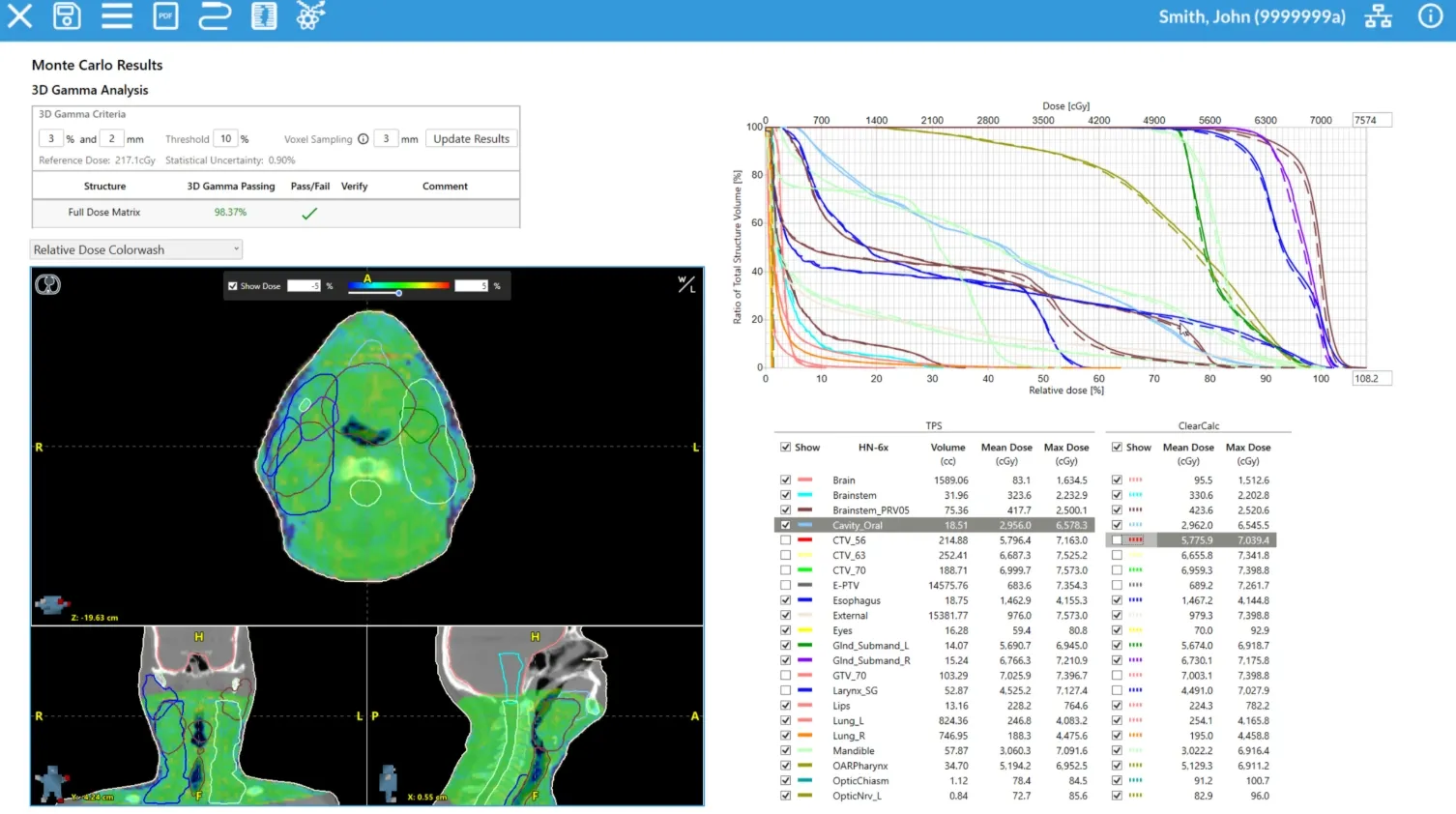Click the colorwash gradient bar above the axial view
1456x814 pixels.
click(x=397, y=285)
